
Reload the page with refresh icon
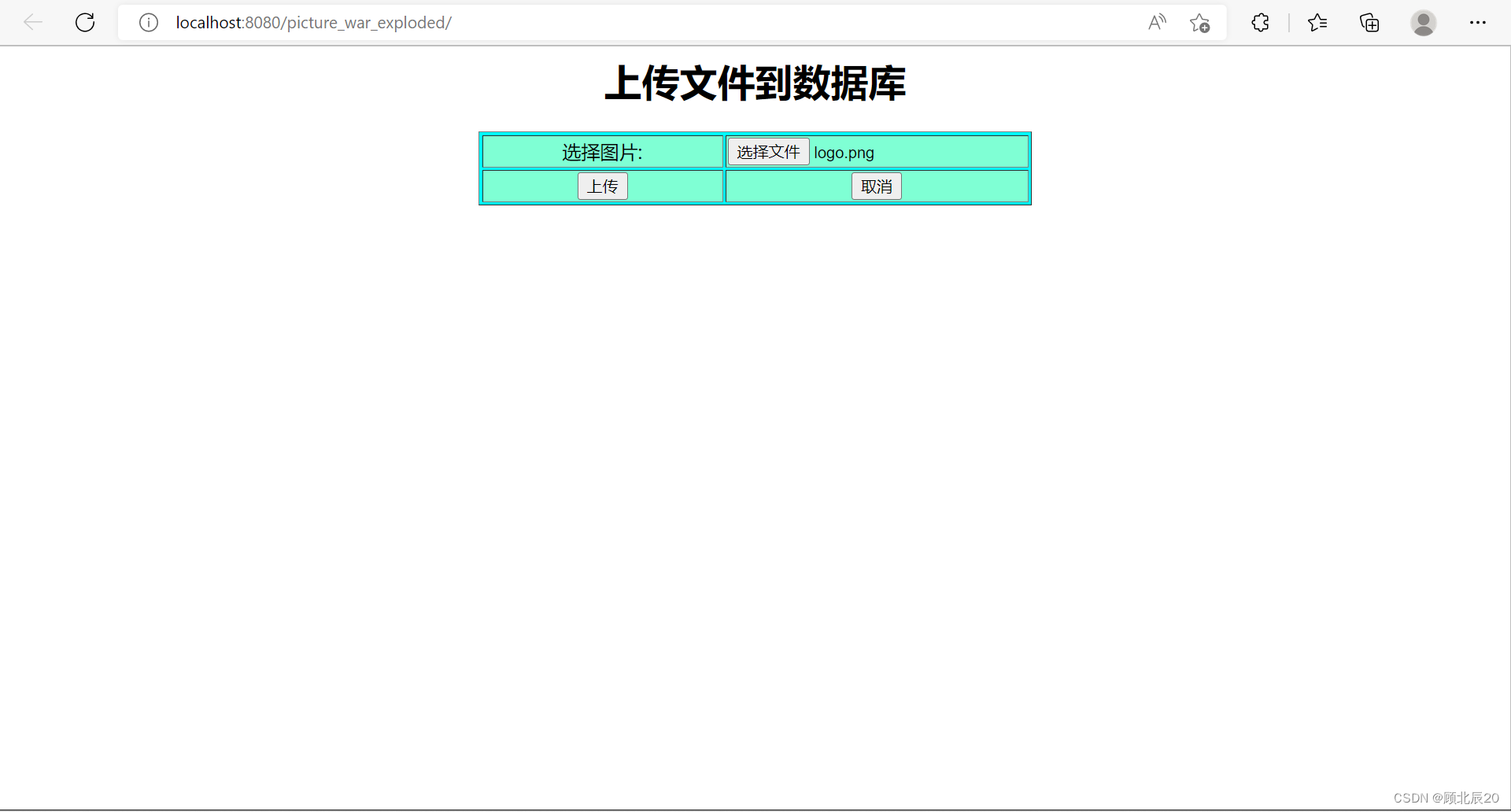[85, 22]
